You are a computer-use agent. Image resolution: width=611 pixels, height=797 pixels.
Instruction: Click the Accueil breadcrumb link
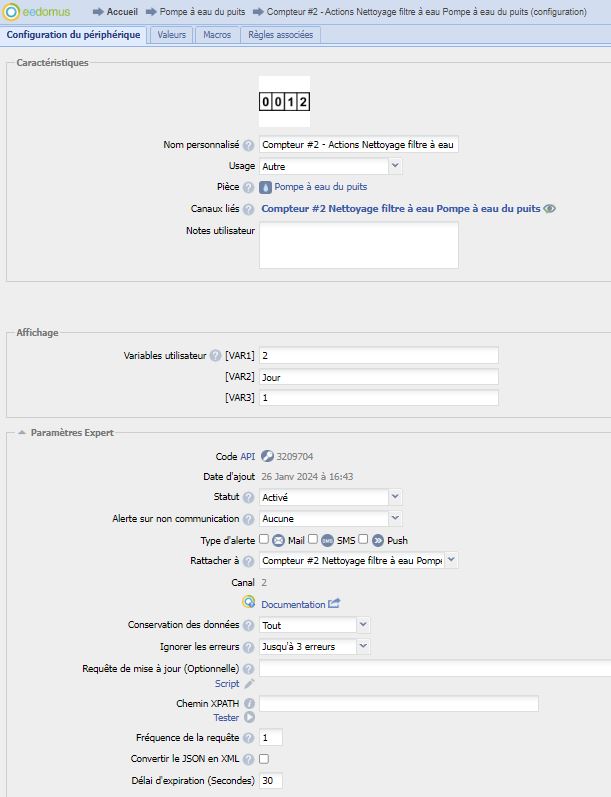pos(122,11)
